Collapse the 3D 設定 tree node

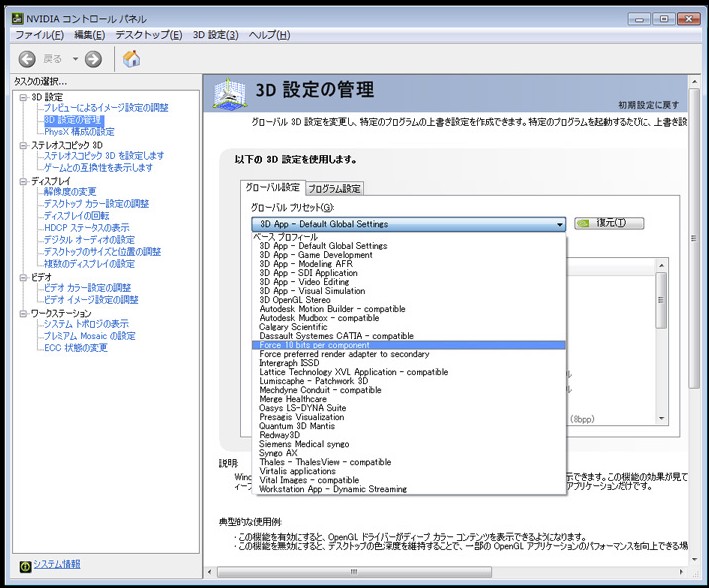23,97
